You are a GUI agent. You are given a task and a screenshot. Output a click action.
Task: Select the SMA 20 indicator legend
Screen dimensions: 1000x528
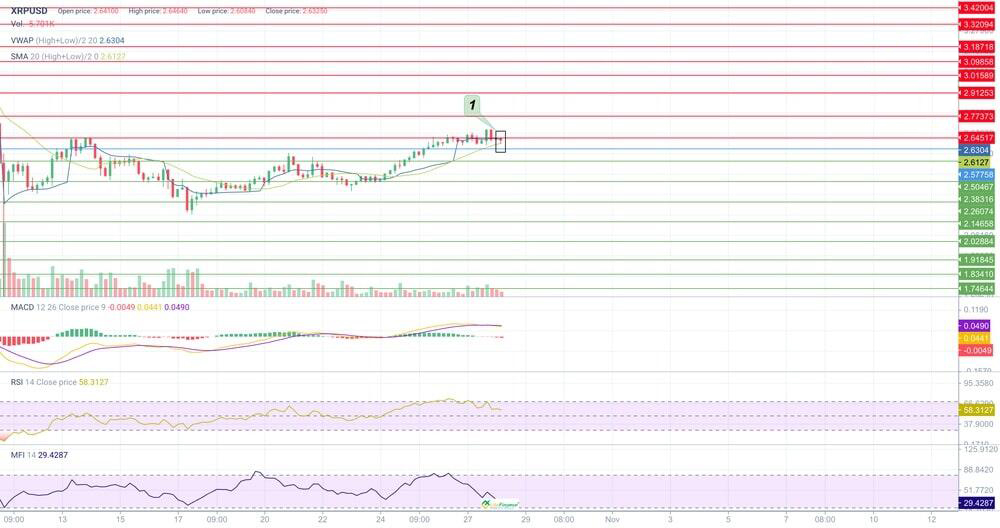pyautogui.click(x=67, y=56)
